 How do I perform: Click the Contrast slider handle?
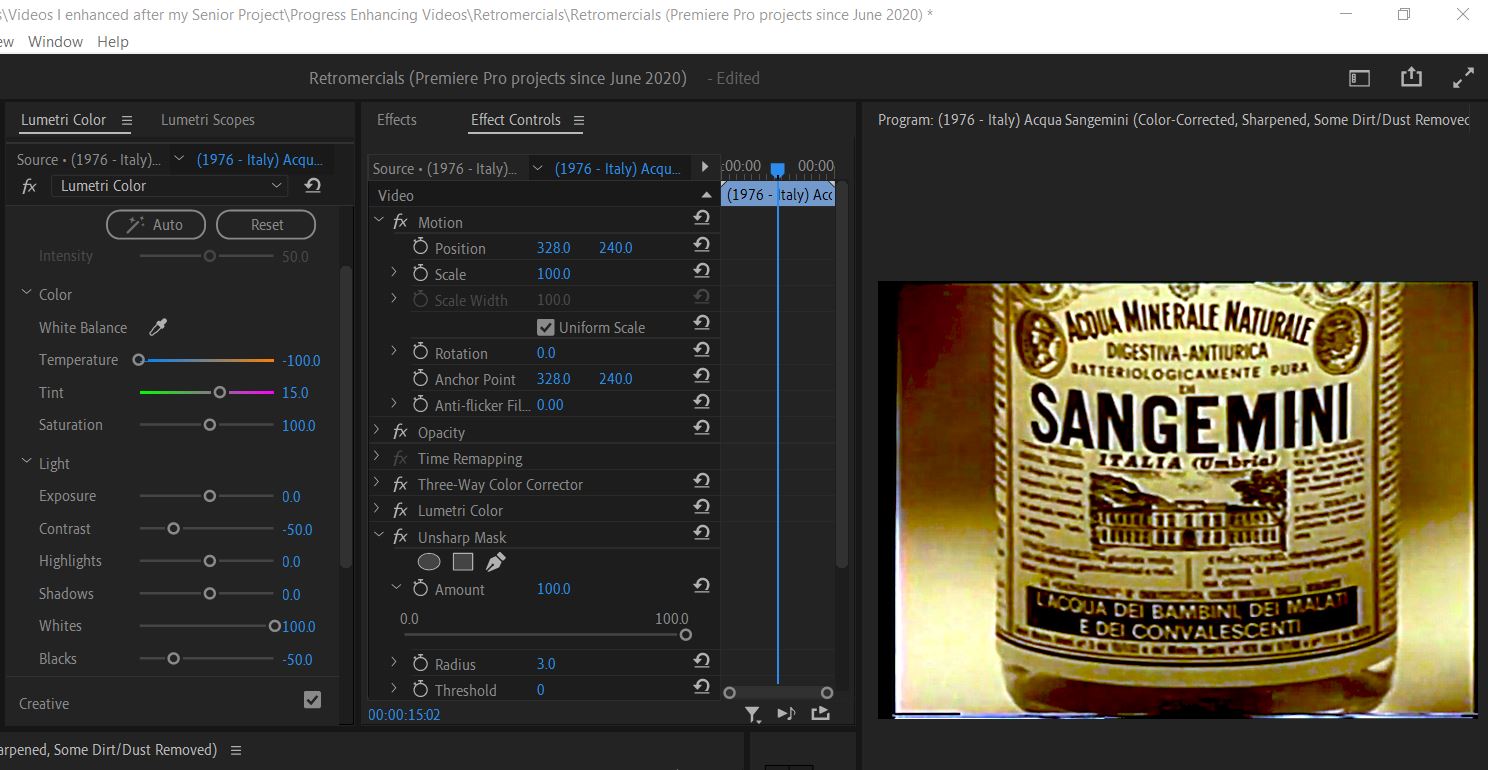[173, 528]
